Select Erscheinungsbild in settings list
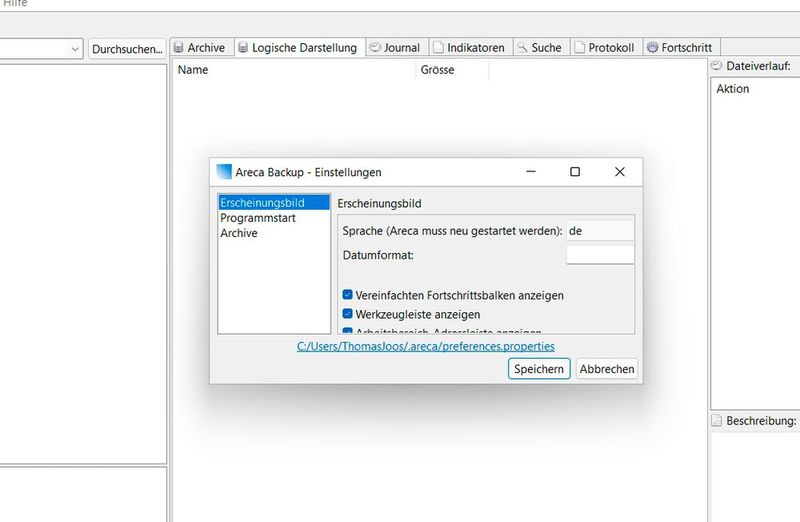The image size is (800, 522). click(x=274, y=203)
